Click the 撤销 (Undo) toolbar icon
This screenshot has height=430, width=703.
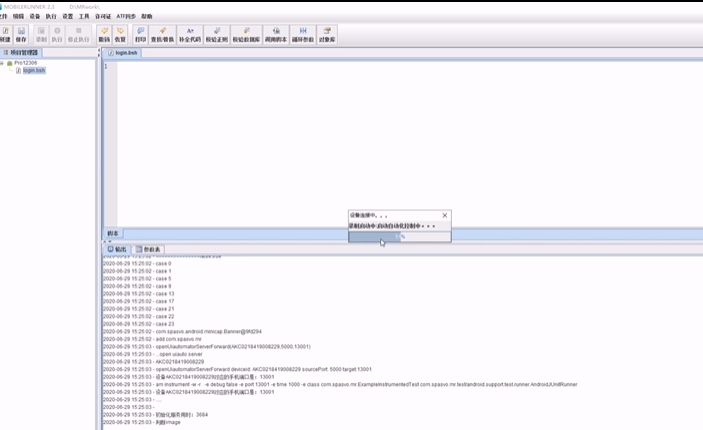click(105, 34)
